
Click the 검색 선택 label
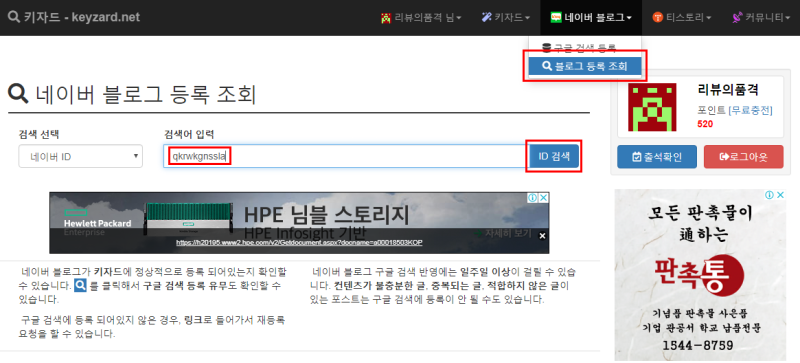pos(39,134)
